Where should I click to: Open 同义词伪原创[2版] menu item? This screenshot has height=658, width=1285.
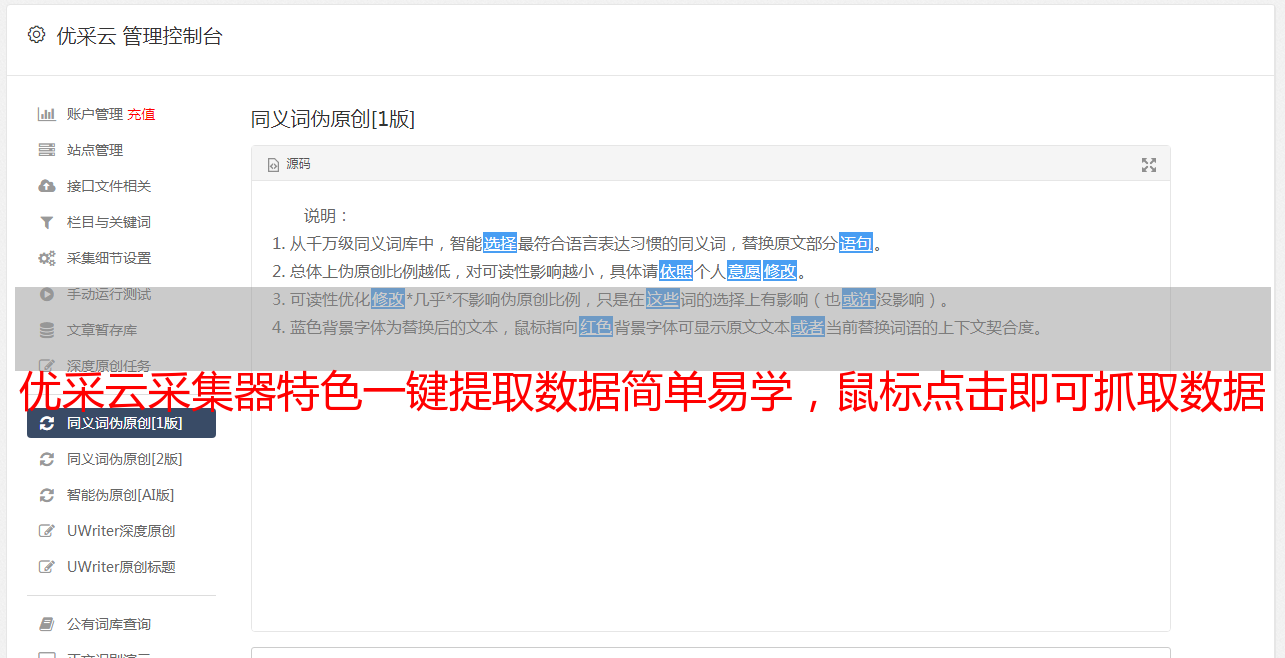coord(121,459)
